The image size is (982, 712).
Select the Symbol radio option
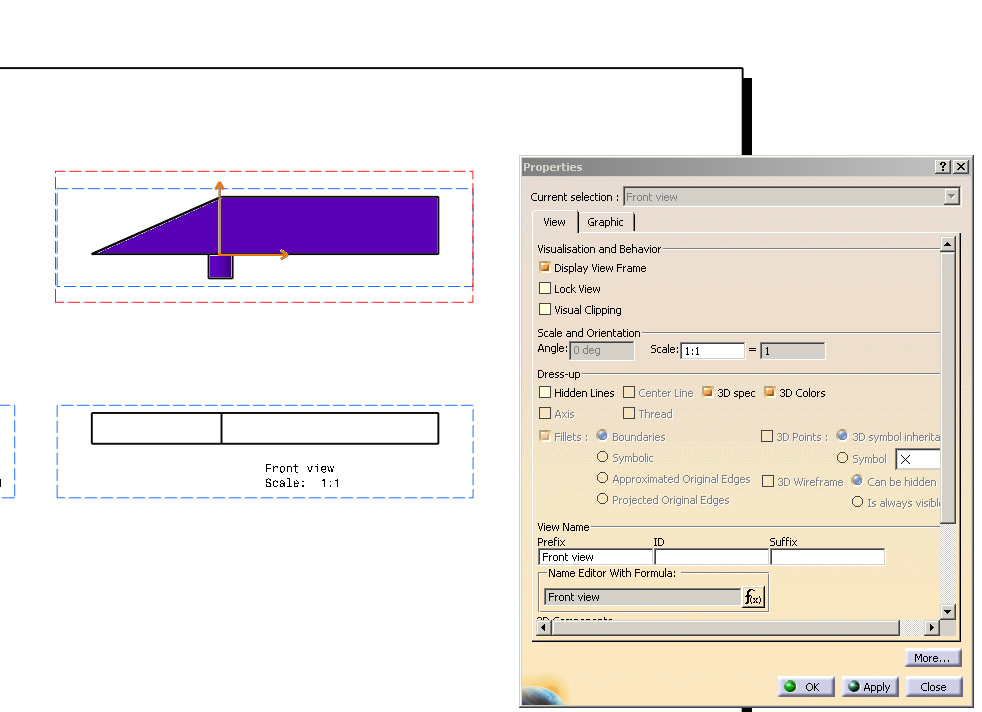tap(842, 458)
